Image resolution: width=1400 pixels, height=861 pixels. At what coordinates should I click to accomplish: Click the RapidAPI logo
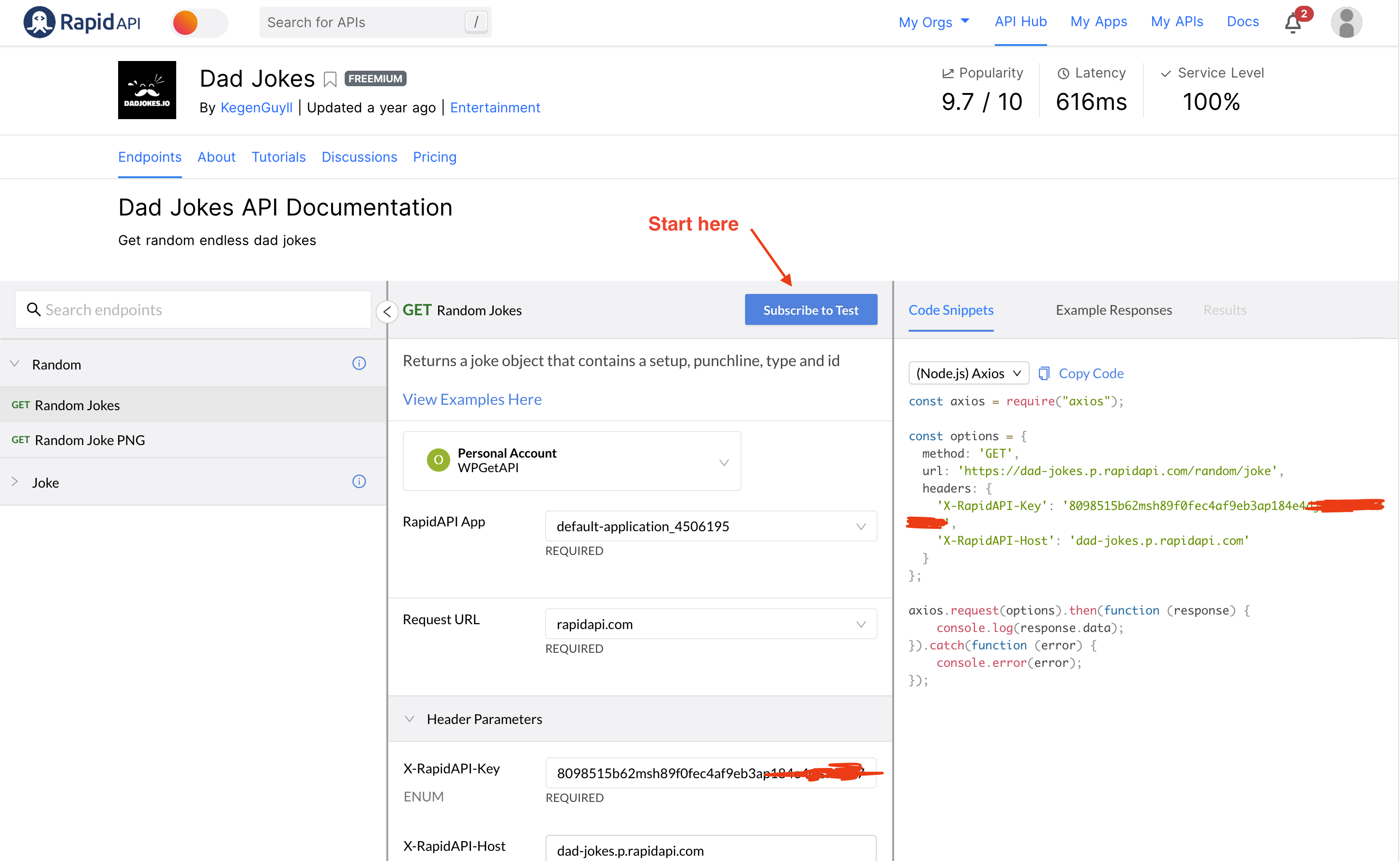pos(82,22)
